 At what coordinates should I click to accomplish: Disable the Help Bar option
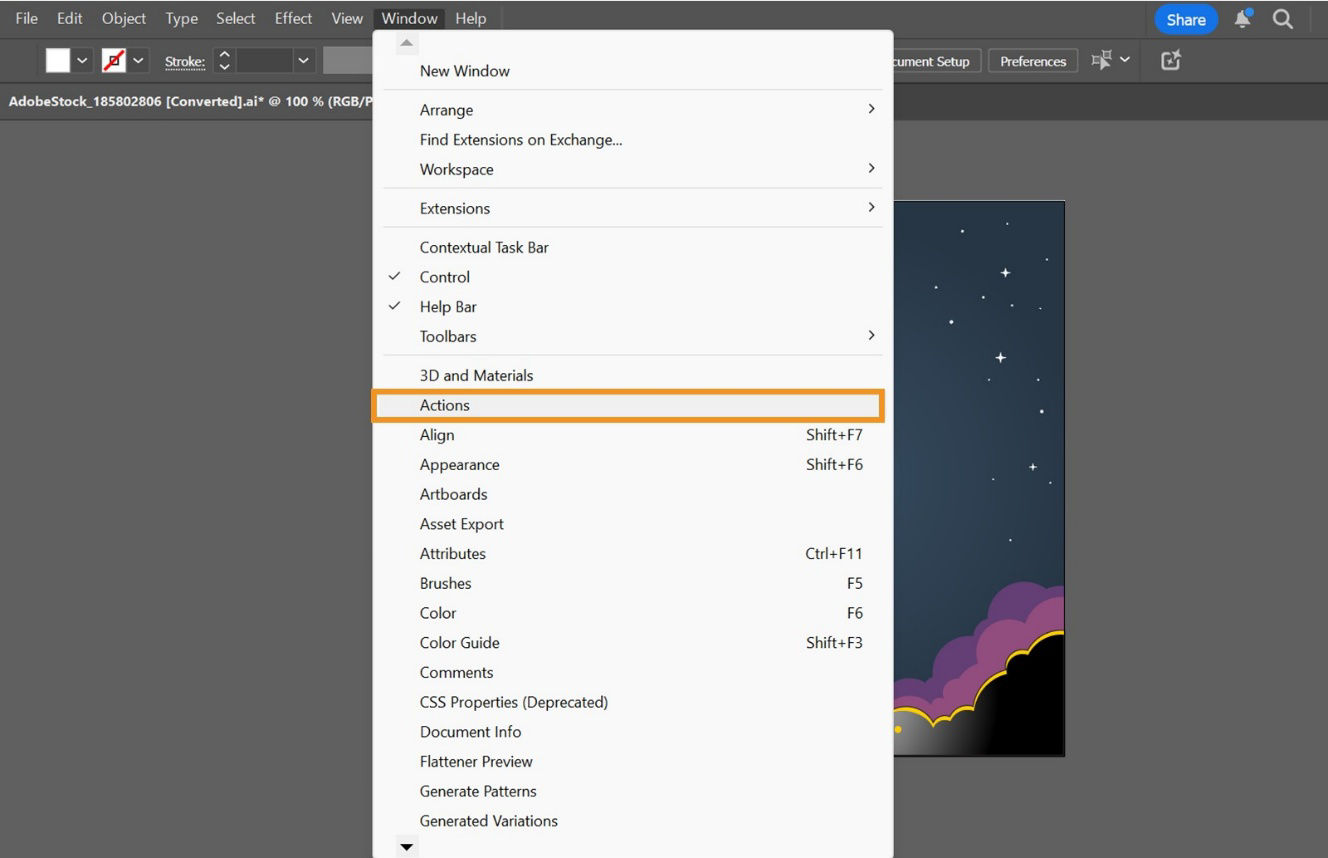click(448, 306)
